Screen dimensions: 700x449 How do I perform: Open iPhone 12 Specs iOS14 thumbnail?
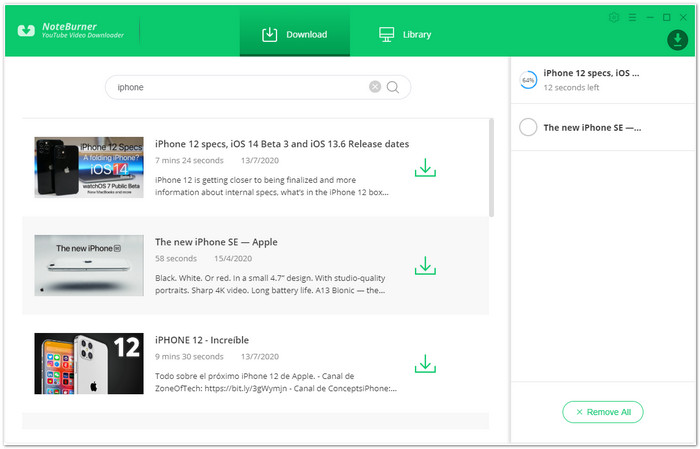click(89, 167)
